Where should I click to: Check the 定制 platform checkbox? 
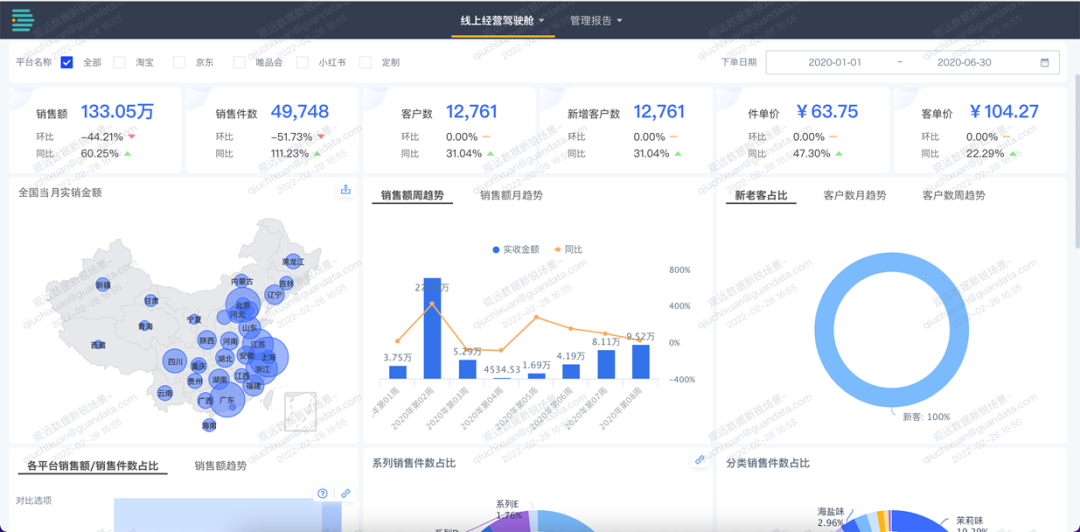pos(365,62)
